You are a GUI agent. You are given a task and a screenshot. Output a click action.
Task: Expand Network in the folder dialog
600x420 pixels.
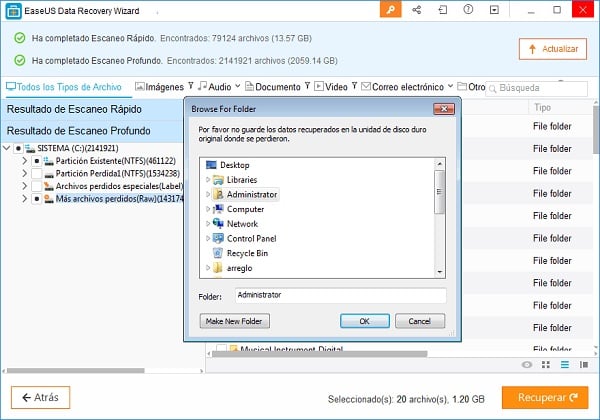point(208,223)
